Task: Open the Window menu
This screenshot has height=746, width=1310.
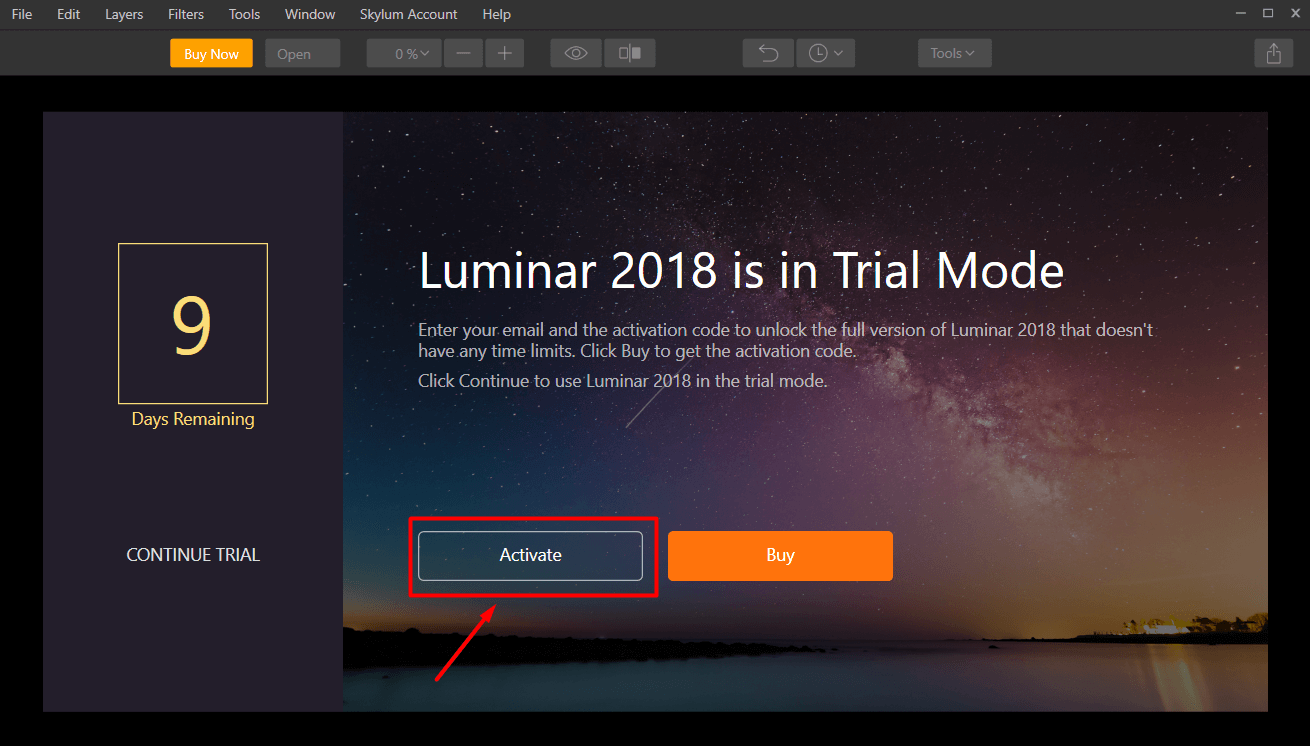Action: point(310,14)
